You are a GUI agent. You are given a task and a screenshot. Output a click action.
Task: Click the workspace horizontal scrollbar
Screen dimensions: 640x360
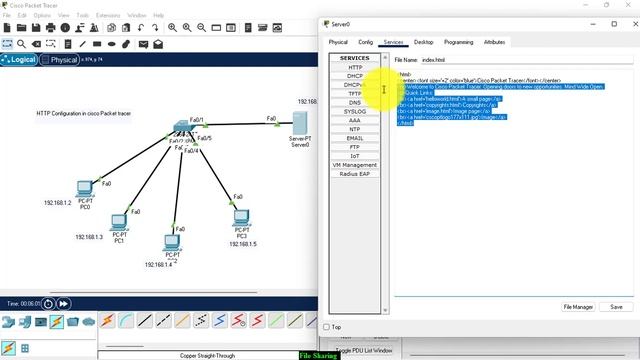[153, 292]
